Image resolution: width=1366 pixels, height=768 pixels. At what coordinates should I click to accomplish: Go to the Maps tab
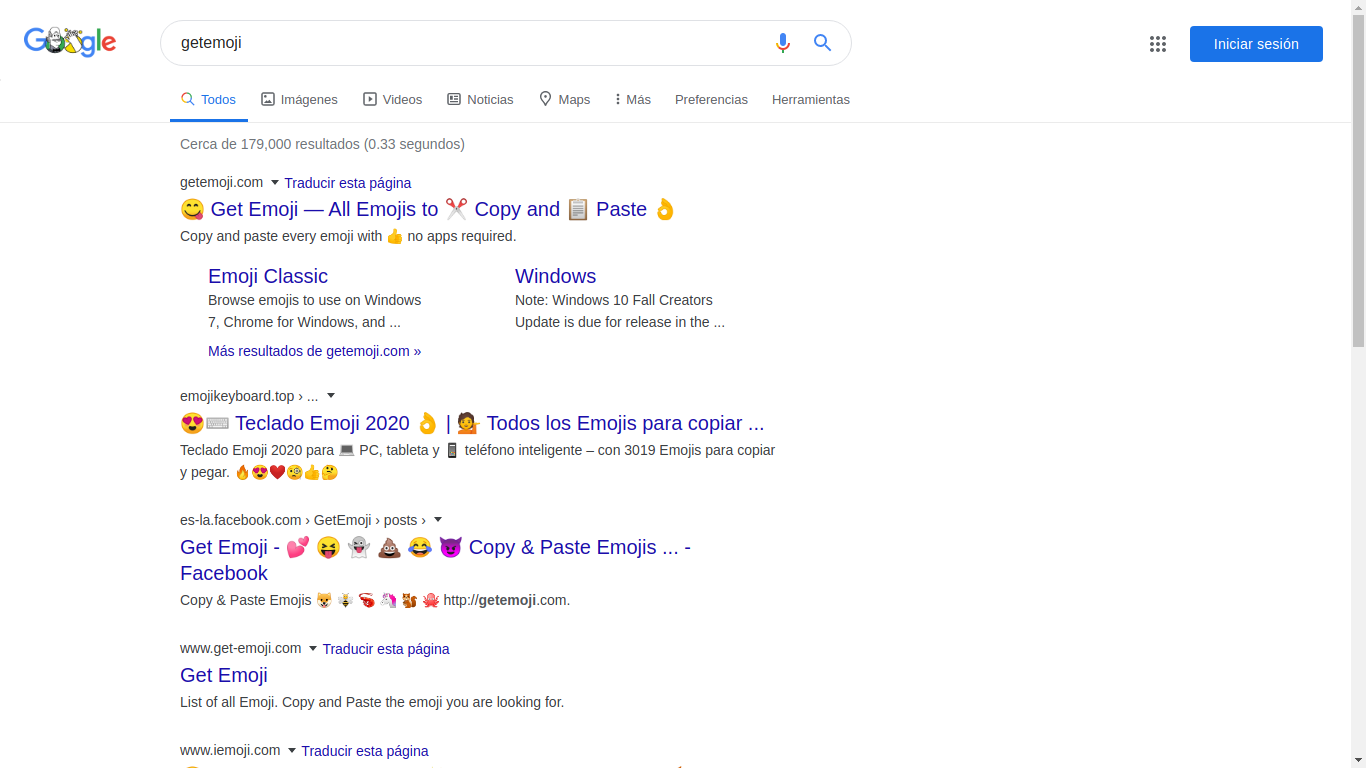(564, 100)
